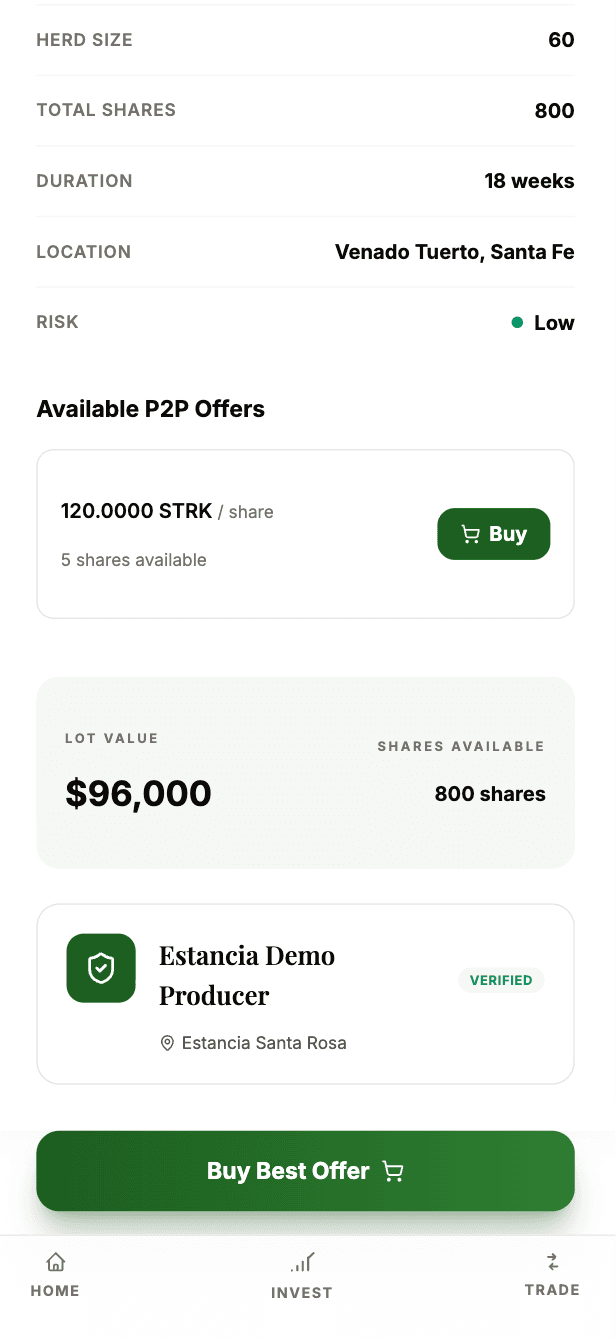The height and width of the screenshot is (1338, 616).
Task: Select the 5 shares available text
Action: click(134, 560)
